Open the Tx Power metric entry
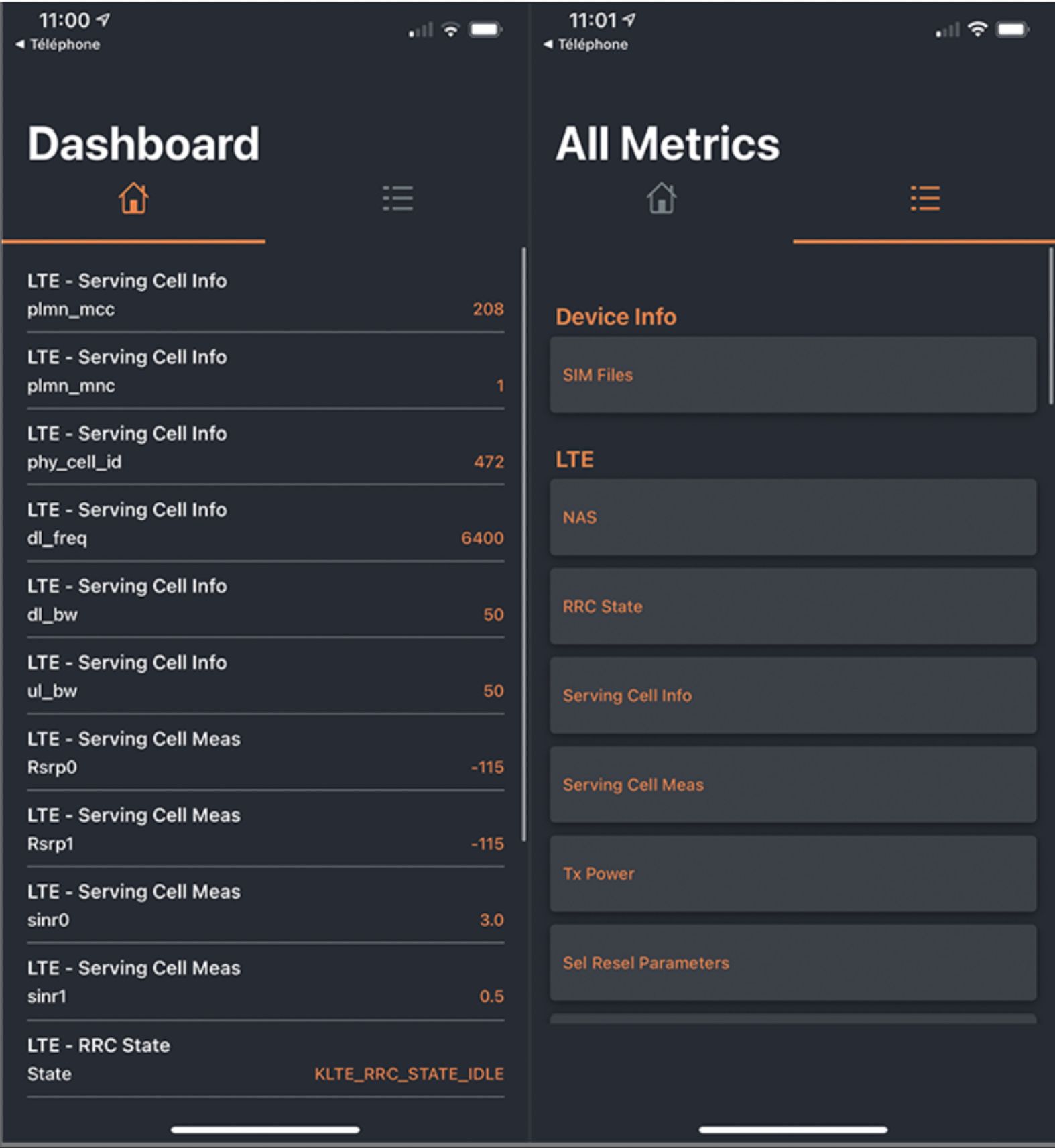Image resolution: width=1055 pixels, height=1148 pixels. coord(793,874)
